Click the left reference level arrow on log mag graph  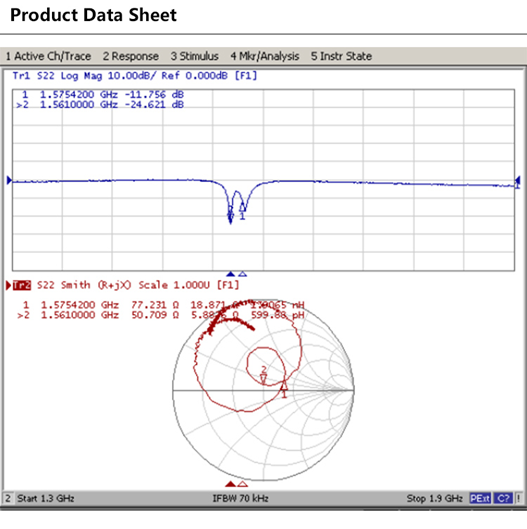9,180
